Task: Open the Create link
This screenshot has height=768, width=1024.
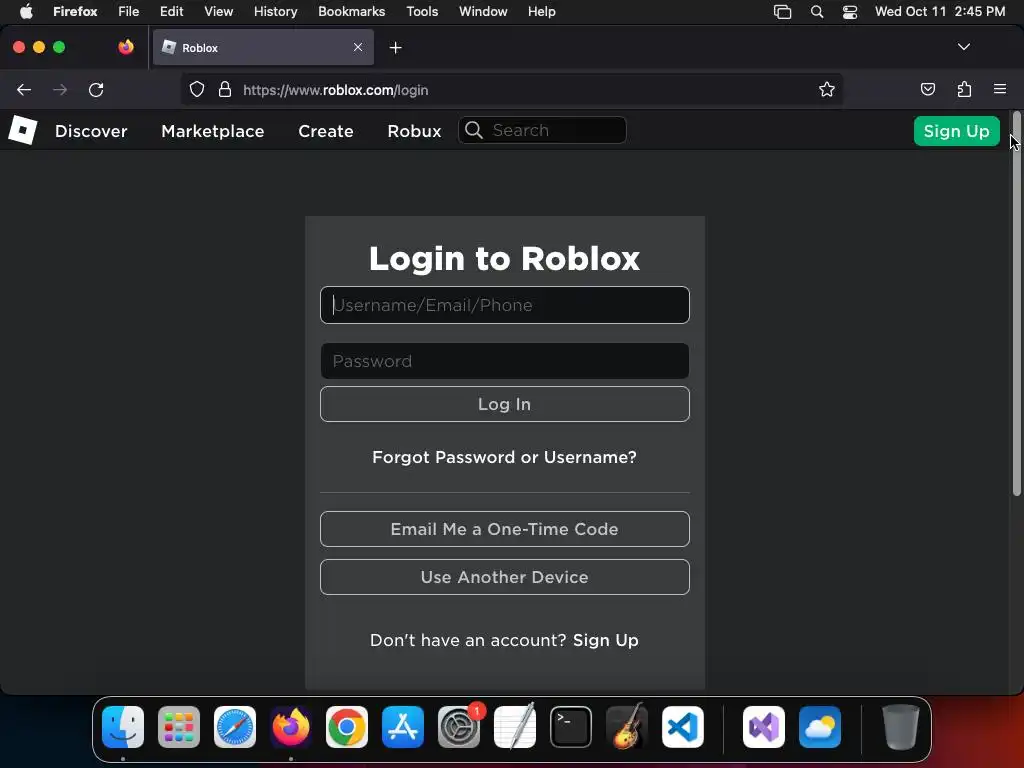Action: tap(326, 131)
